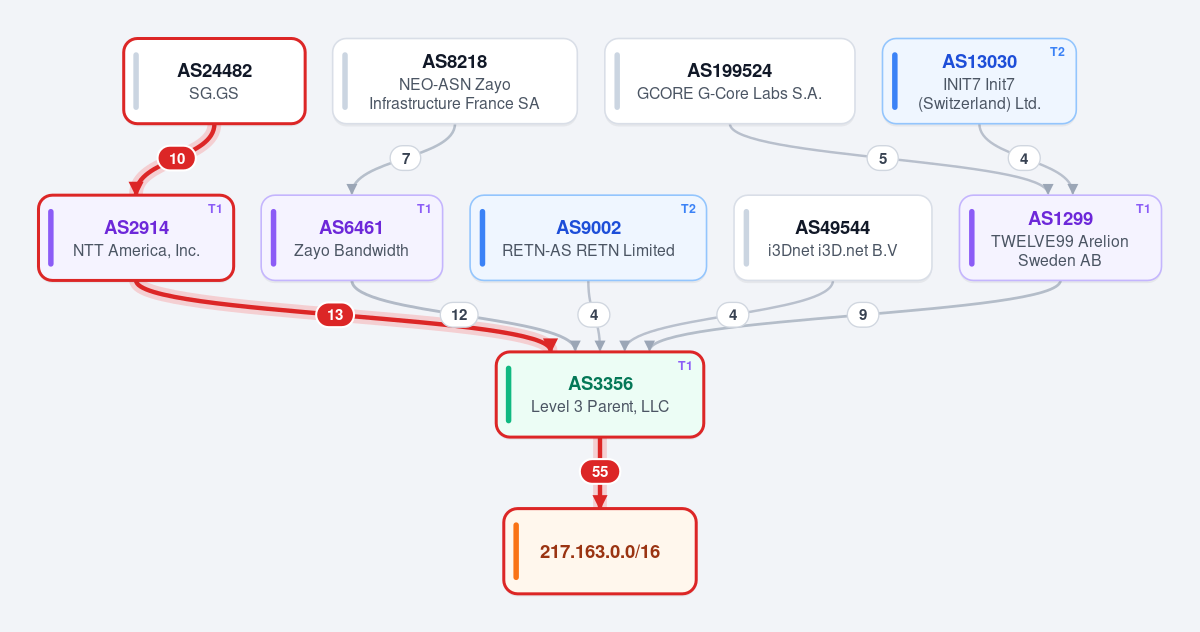Viewport: 1200px width, 632px height.
Task: Click the red edge label 55
Action: 600,472
